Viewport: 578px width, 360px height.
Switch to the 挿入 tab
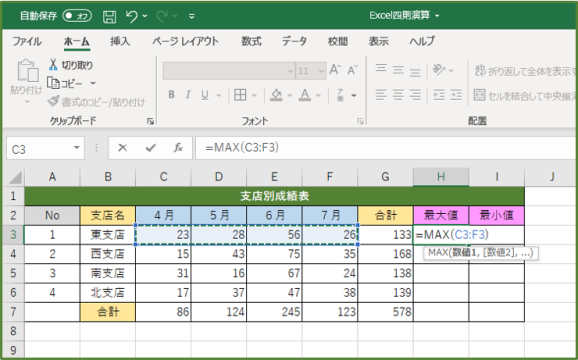120,41
